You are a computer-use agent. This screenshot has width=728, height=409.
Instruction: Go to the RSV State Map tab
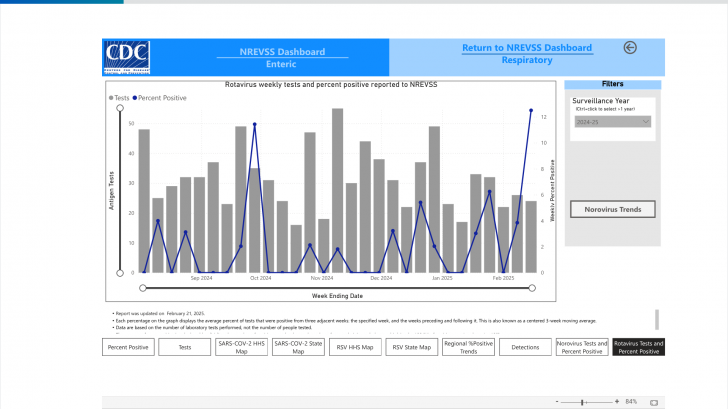tap(411, 347)
